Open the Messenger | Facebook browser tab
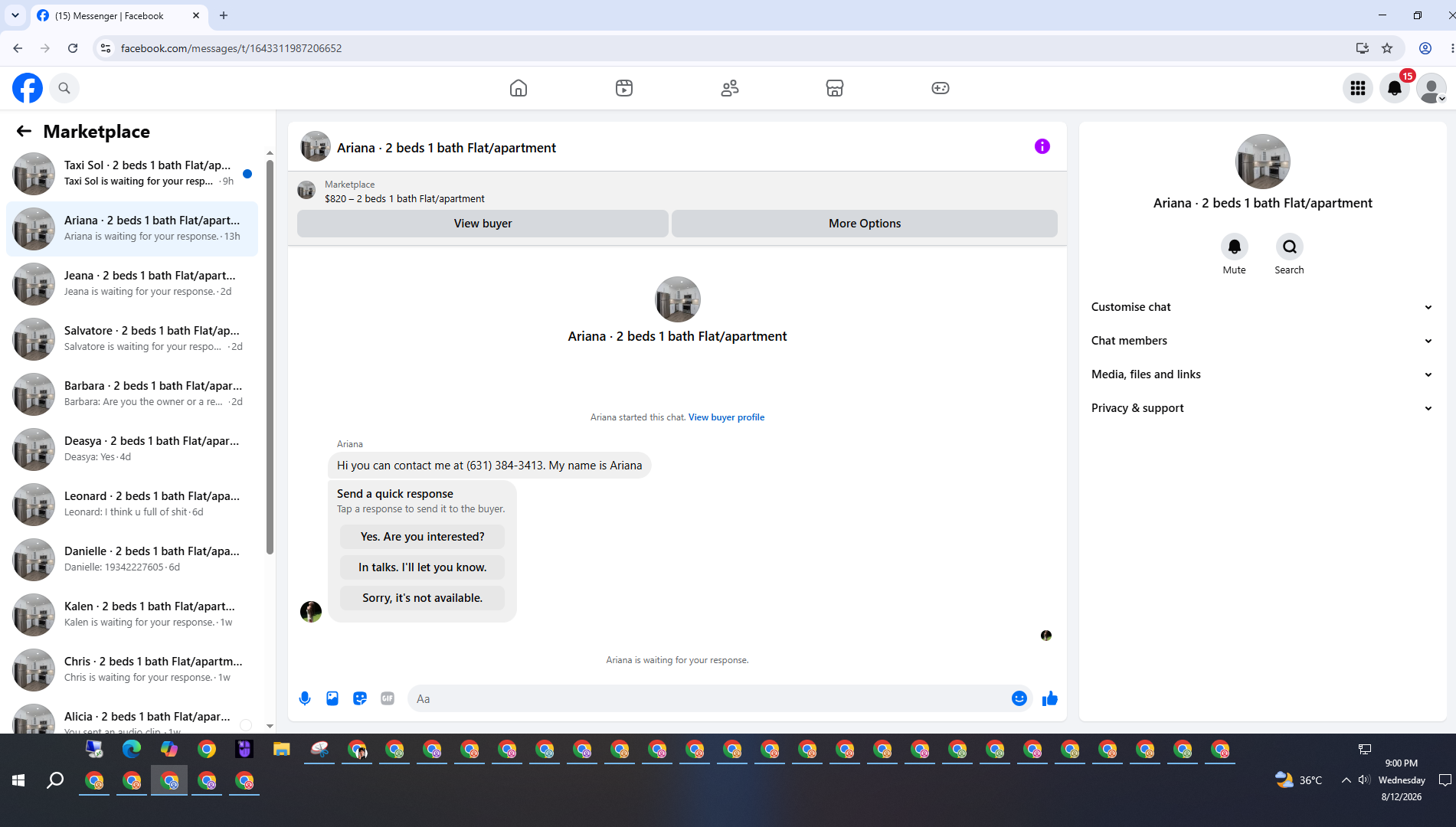 tap(119, 15)
